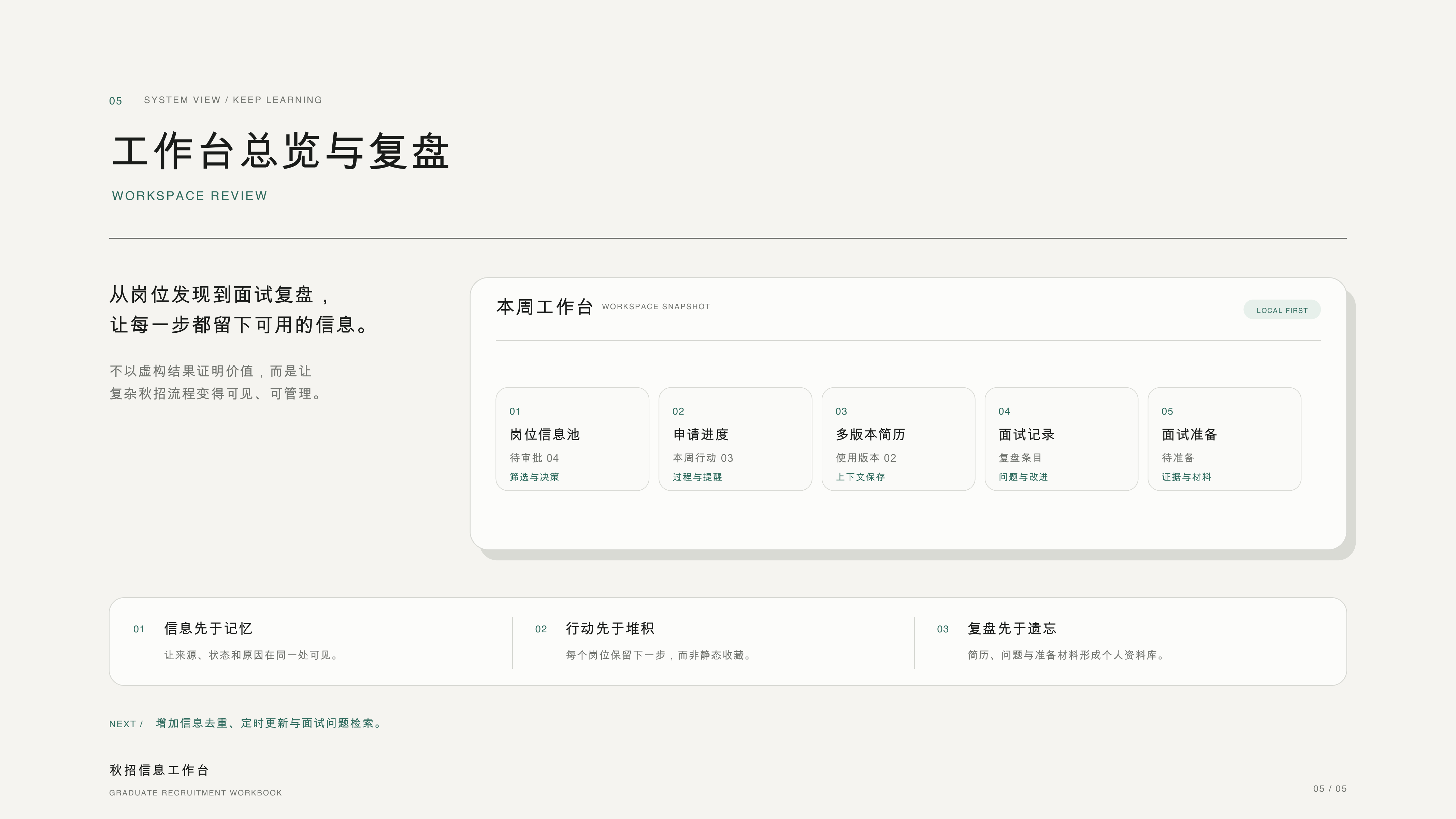Click the WORKSPACE REVIEW subtitle
Viewport: 1456px width, 819px height.
click(189, 196)
